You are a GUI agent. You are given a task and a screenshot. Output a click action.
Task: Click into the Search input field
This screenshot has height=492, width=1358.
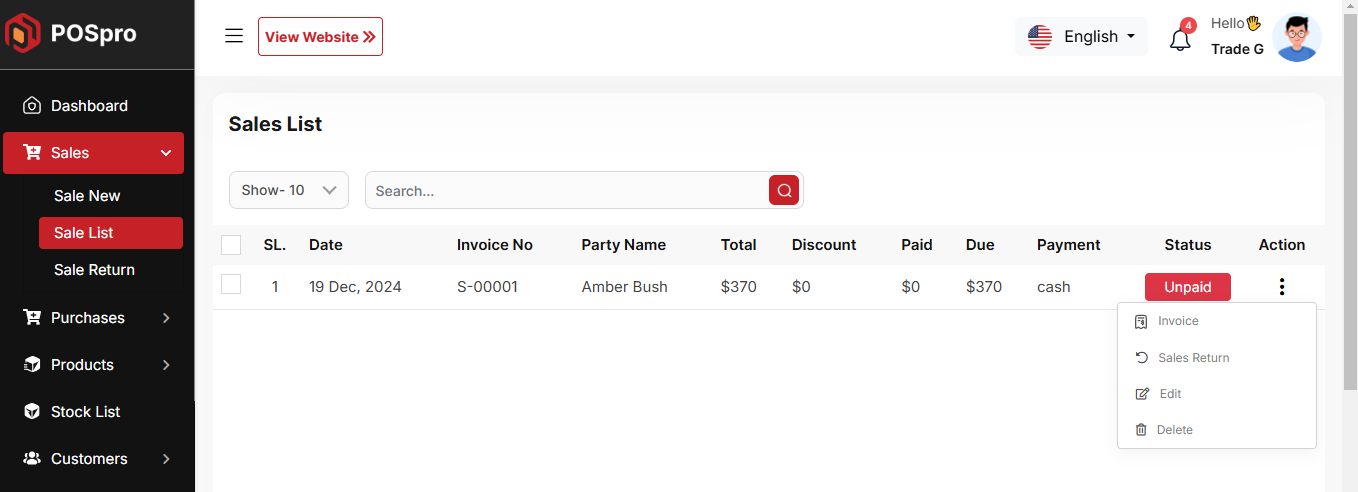click(566, 191)
